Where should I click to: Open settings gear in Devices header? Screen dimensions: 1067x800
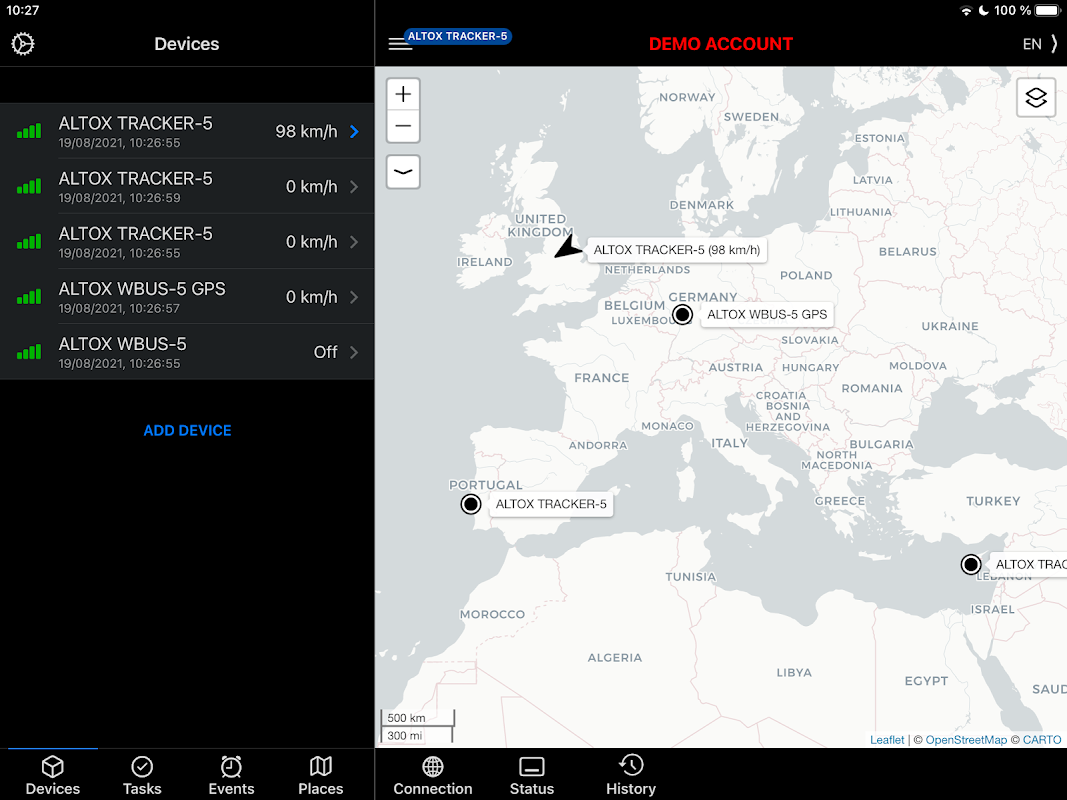22,44
